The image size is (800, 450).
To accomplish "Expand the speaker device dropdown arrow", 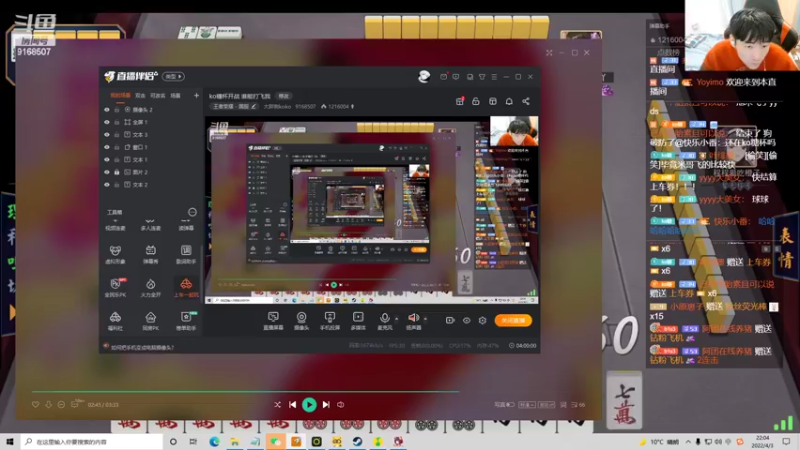I will (x=426, y=319).
